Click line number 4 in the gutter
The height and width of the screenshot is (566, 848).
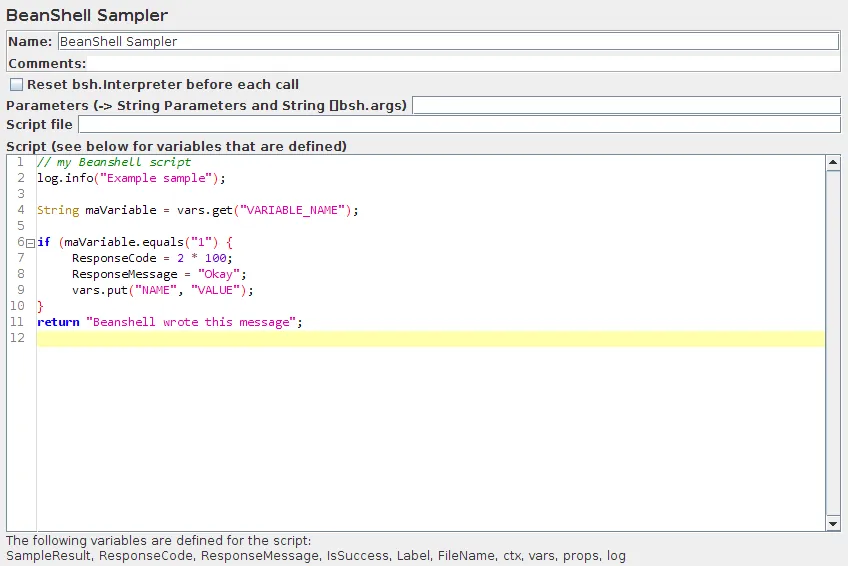(x=20, y=210)
